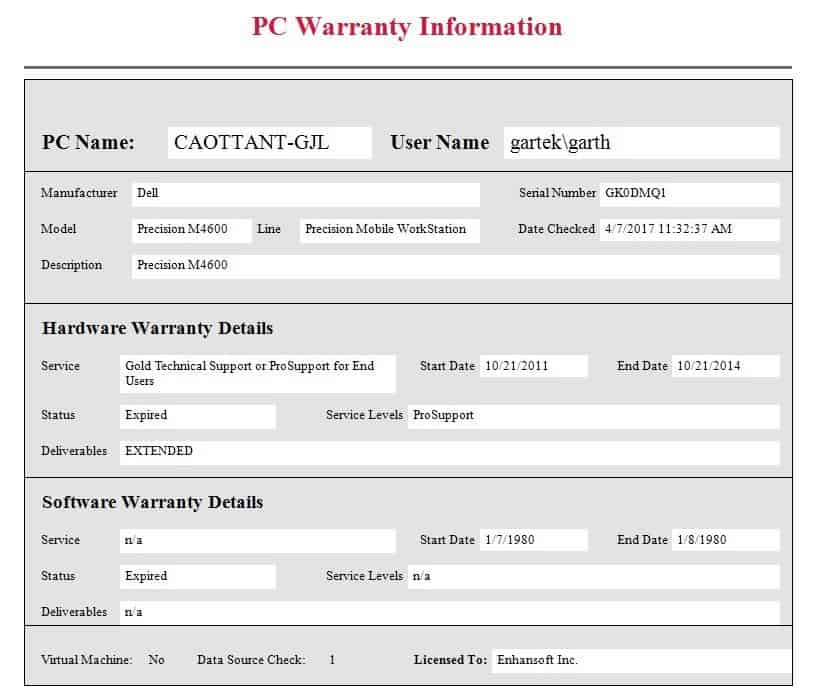Click the PC Name label
The width and height of the screenshot is (816, 696).
click(88, 143)
